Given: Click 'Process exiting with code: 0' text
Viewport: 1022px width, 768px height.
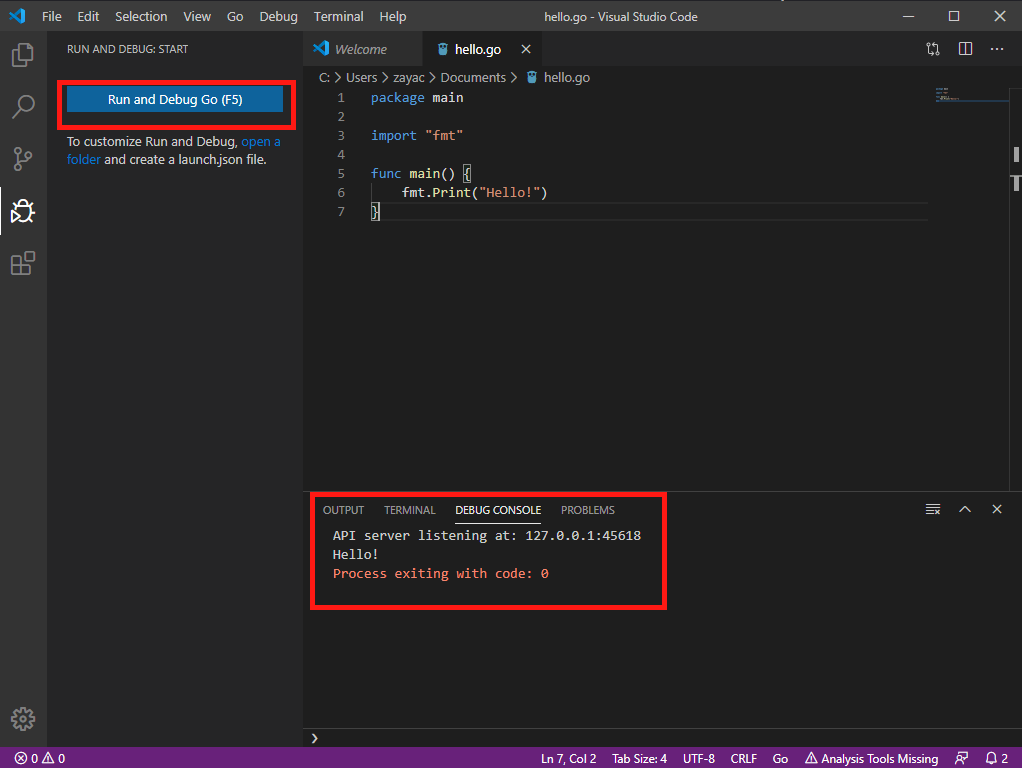Looking at the screenshot, I should coord(441,574).
